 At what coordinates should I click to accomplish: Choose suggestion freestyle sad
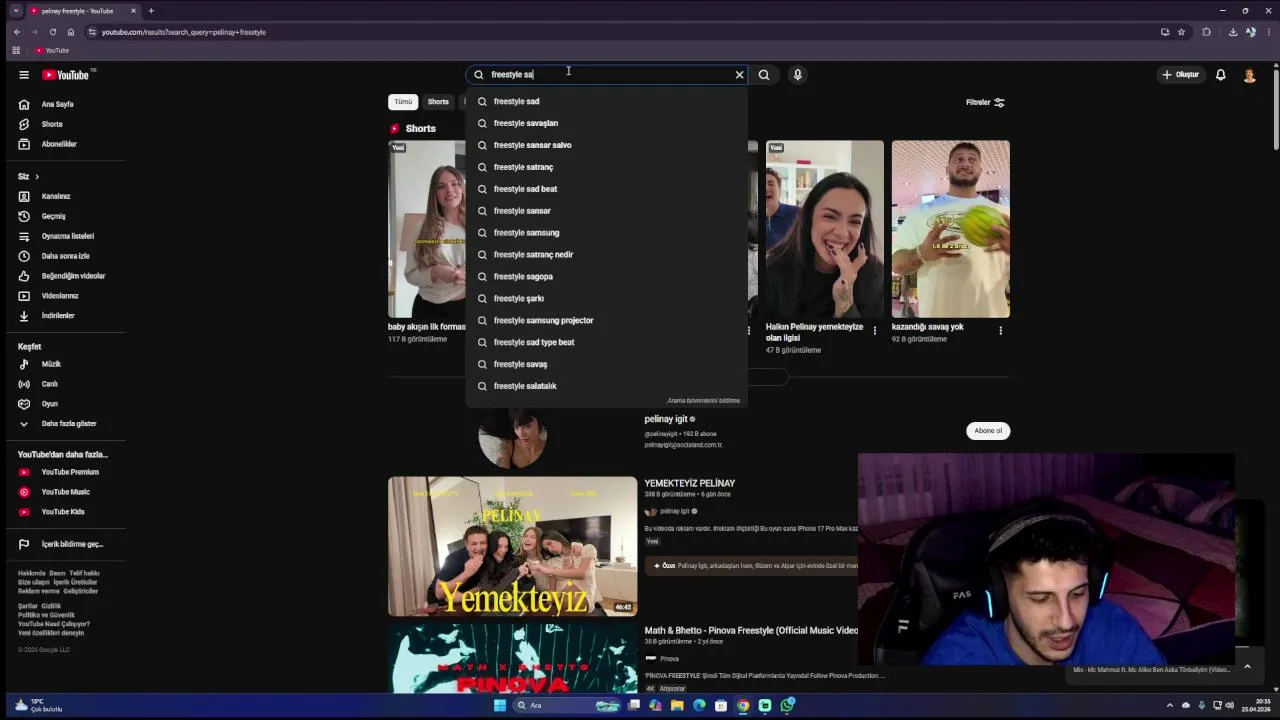[606, 101]
